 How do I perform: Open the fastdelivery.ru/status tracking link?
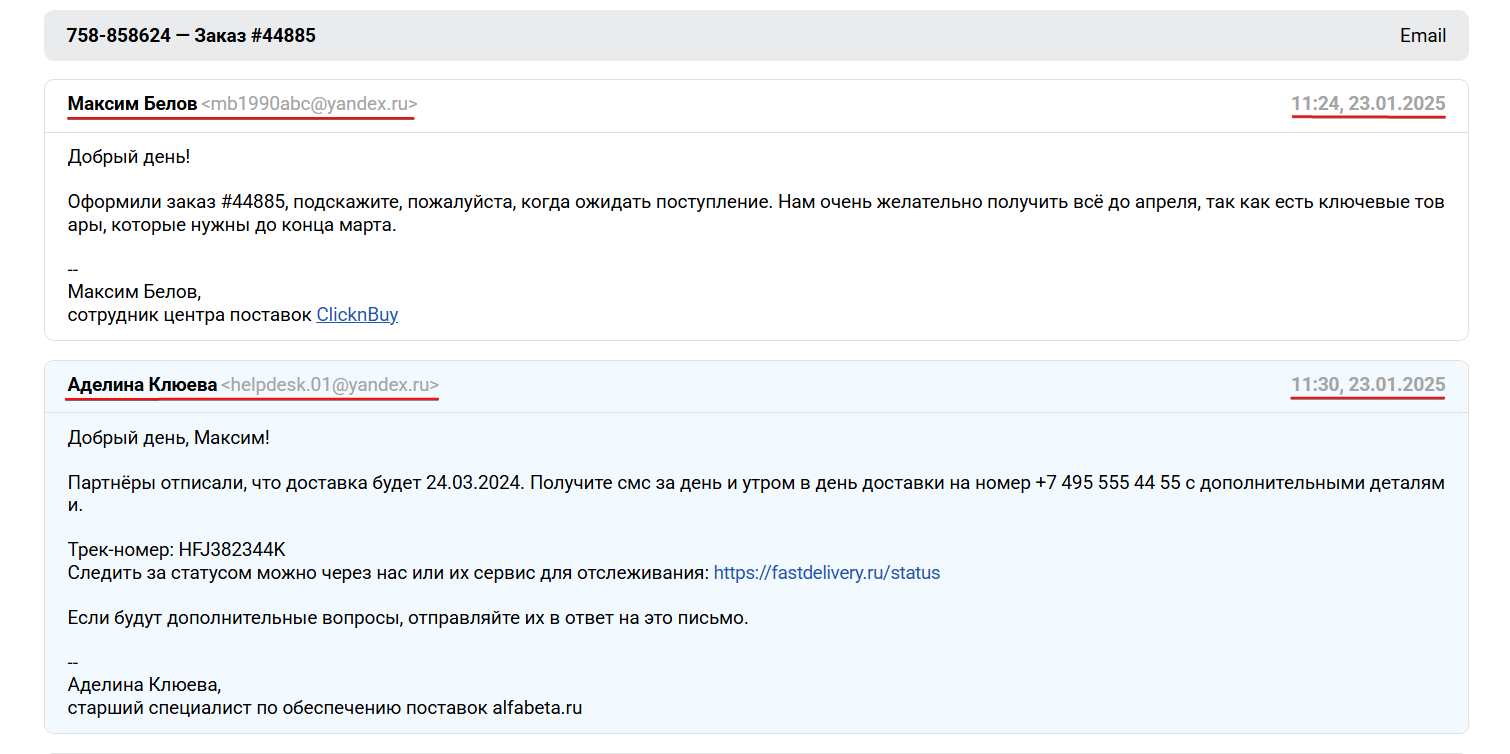(x=827, y=573)
